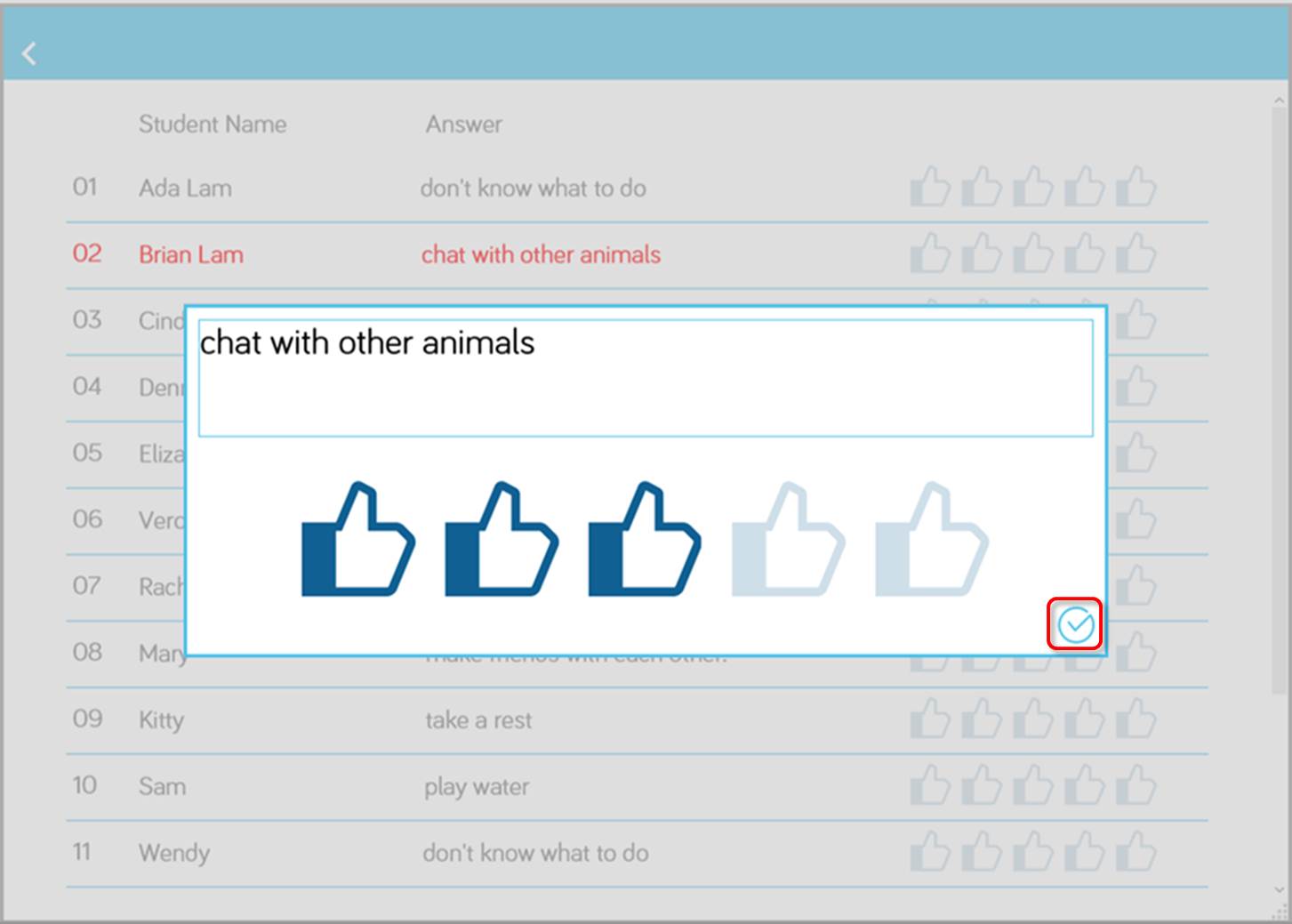Image resolution: width=1292 pixels, height=924 pixels.
Task: Give Ada Lam three thumbs-up
Action: click(x=1033, y=187)
